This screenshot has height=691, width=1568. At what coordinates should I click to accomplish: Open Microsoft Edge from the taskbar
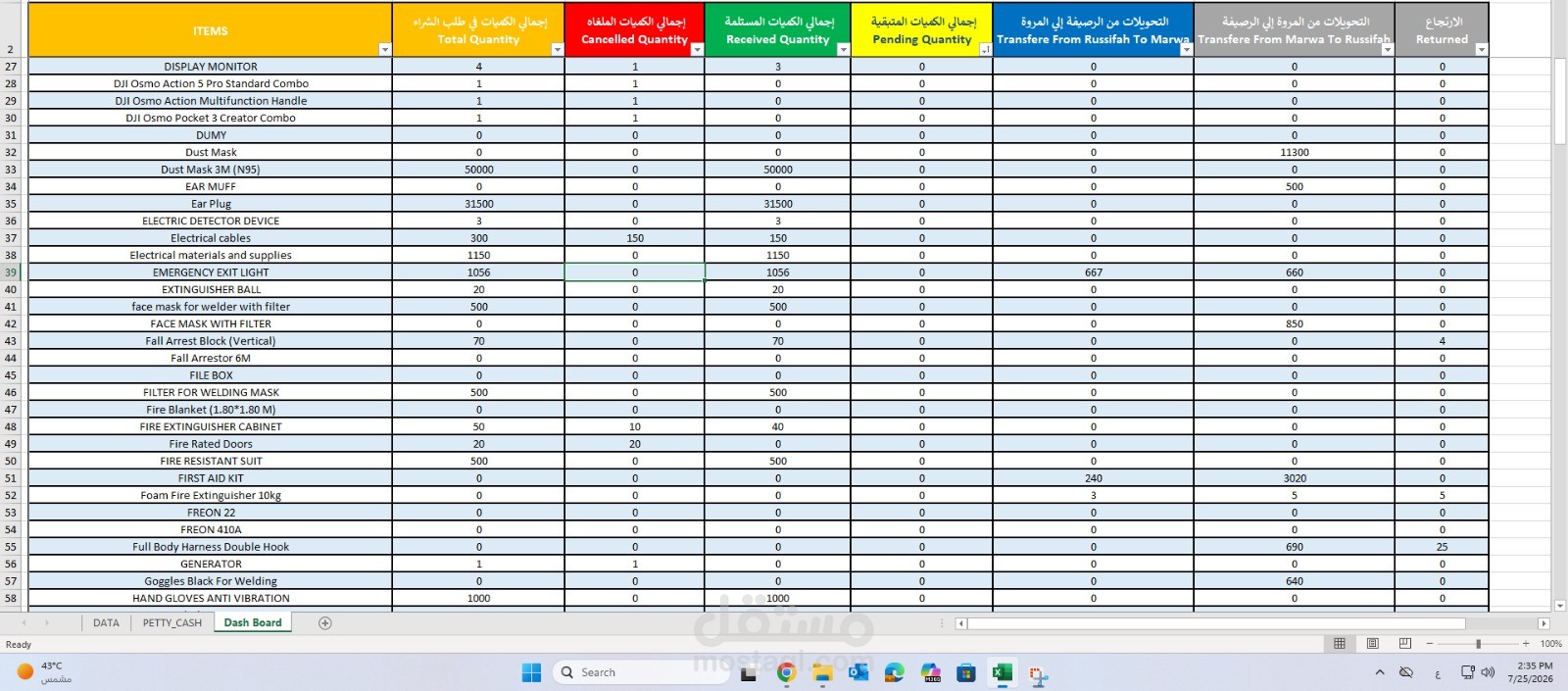894,672
